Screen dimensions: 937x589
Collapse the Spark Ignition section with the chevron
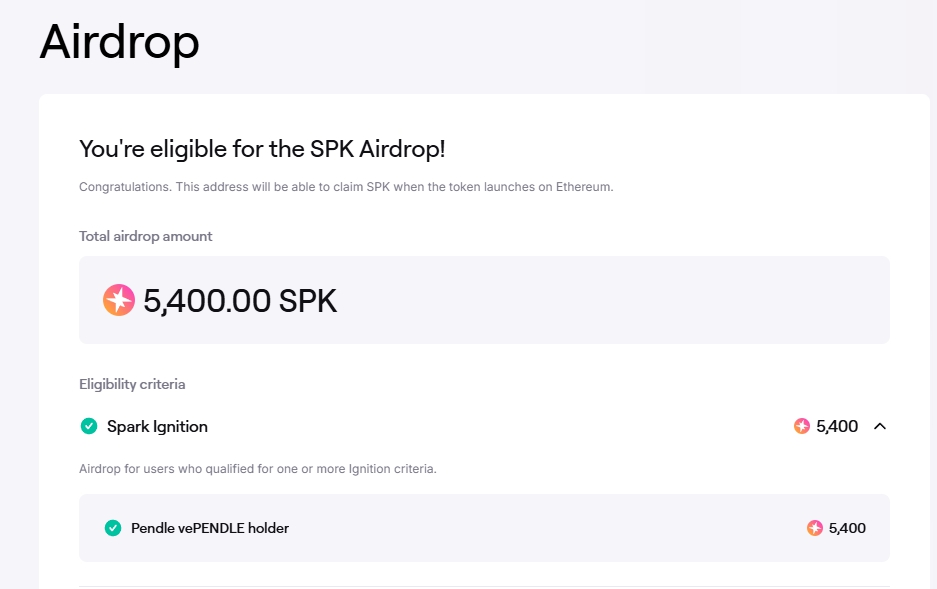pyautogui.click(x=880, y=426)
